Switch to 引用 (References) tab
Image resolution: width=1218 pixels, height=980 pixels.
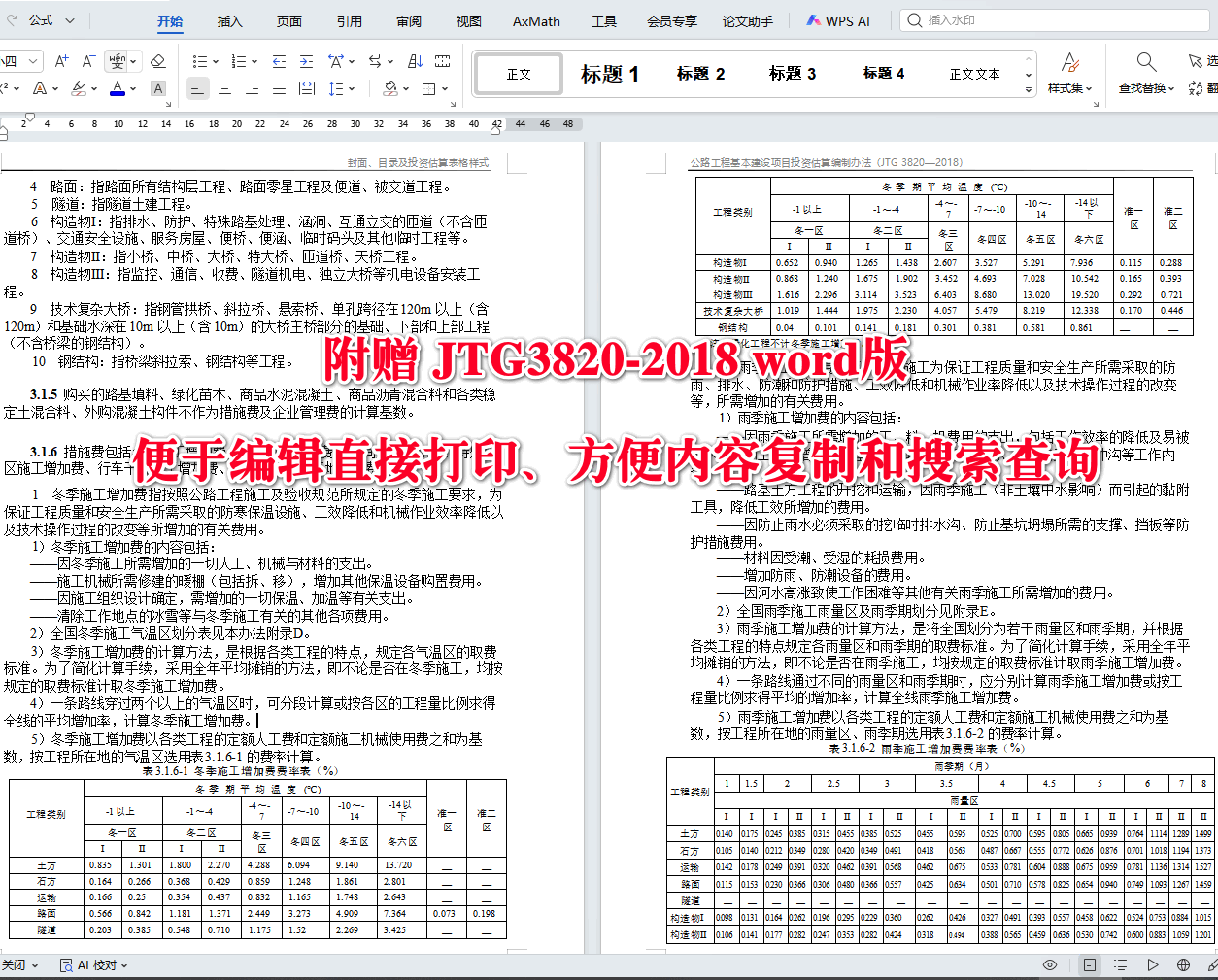tap(350, 20)
